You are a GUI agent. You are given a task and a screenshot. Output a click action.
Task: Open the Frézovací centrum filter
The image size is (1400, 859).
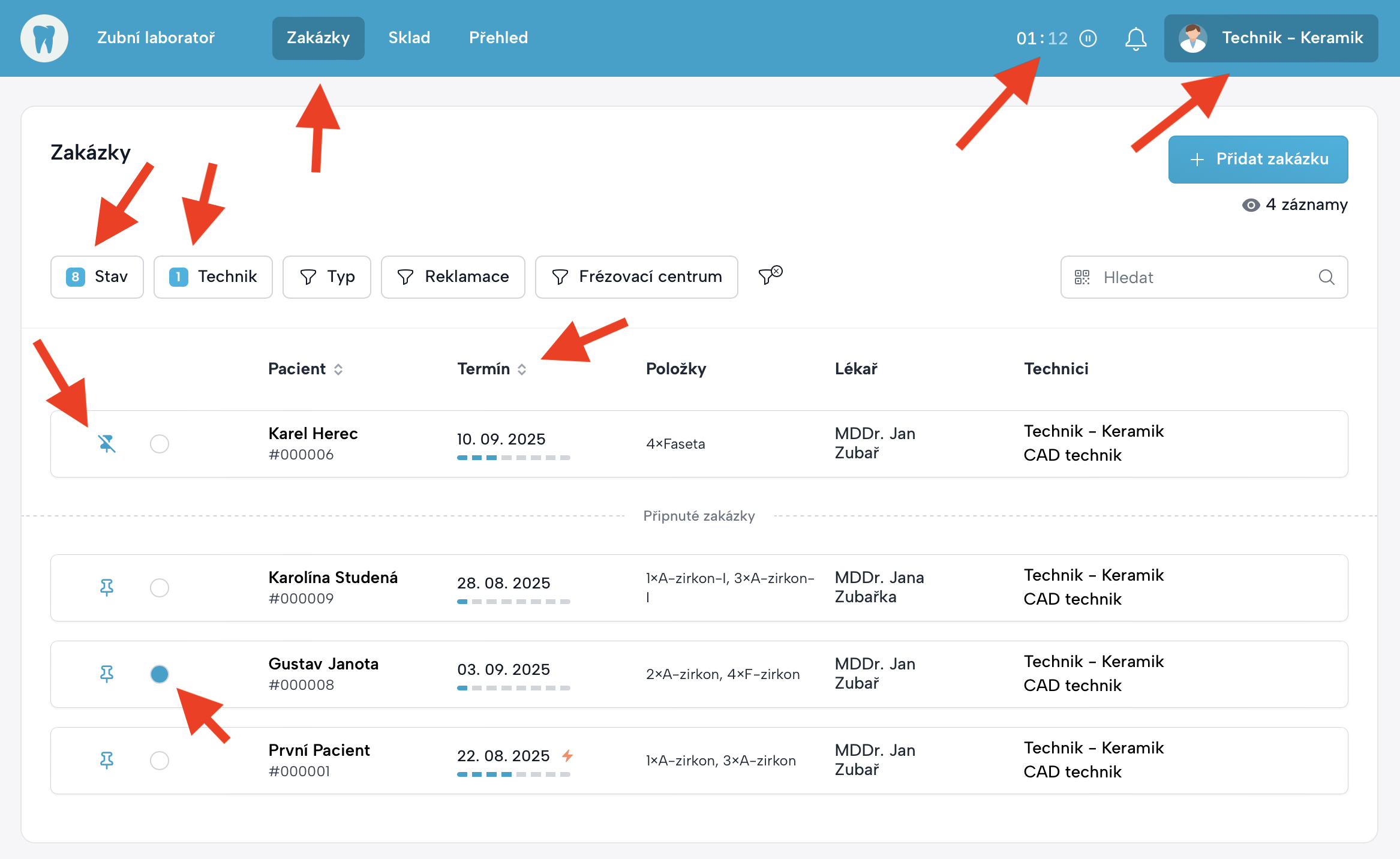click(636, 277)
